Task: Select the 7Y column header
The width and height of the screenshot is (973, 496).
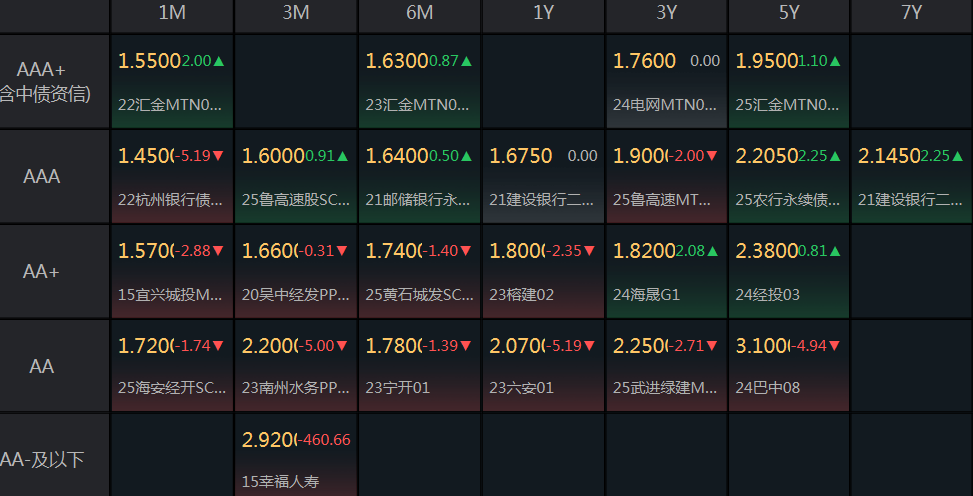Action: tap(912, 13)
